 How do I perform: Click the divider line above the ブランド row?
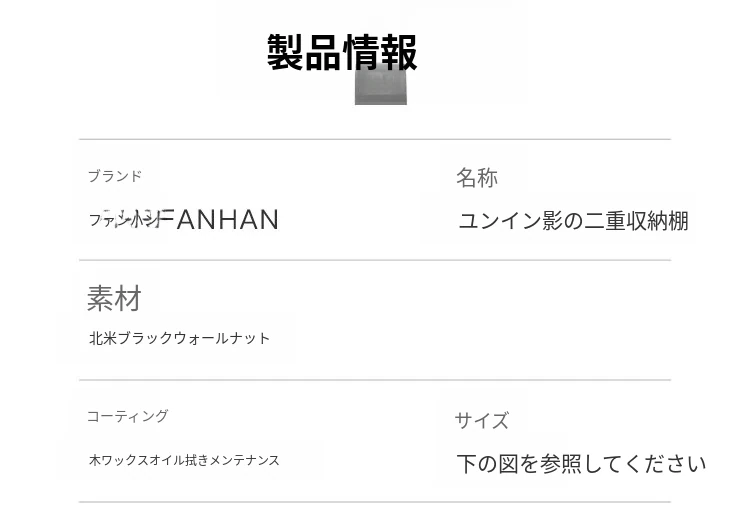click(374, 139)
